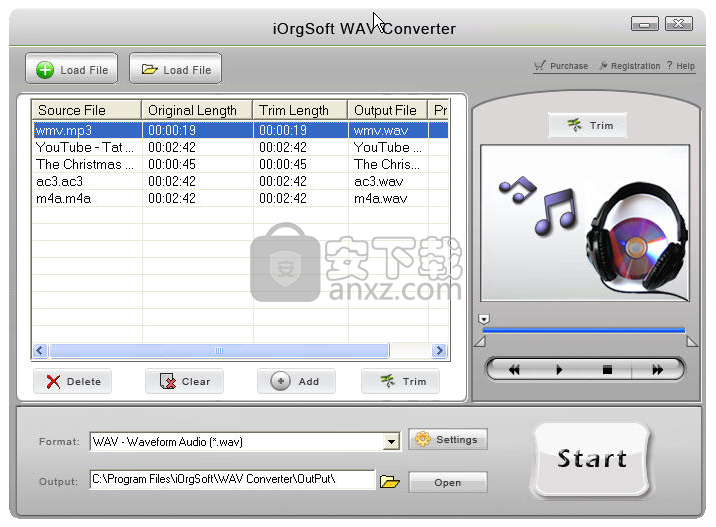
Task: Click the stop playback button
Action: pyautogui.click(x=607, y=369)
